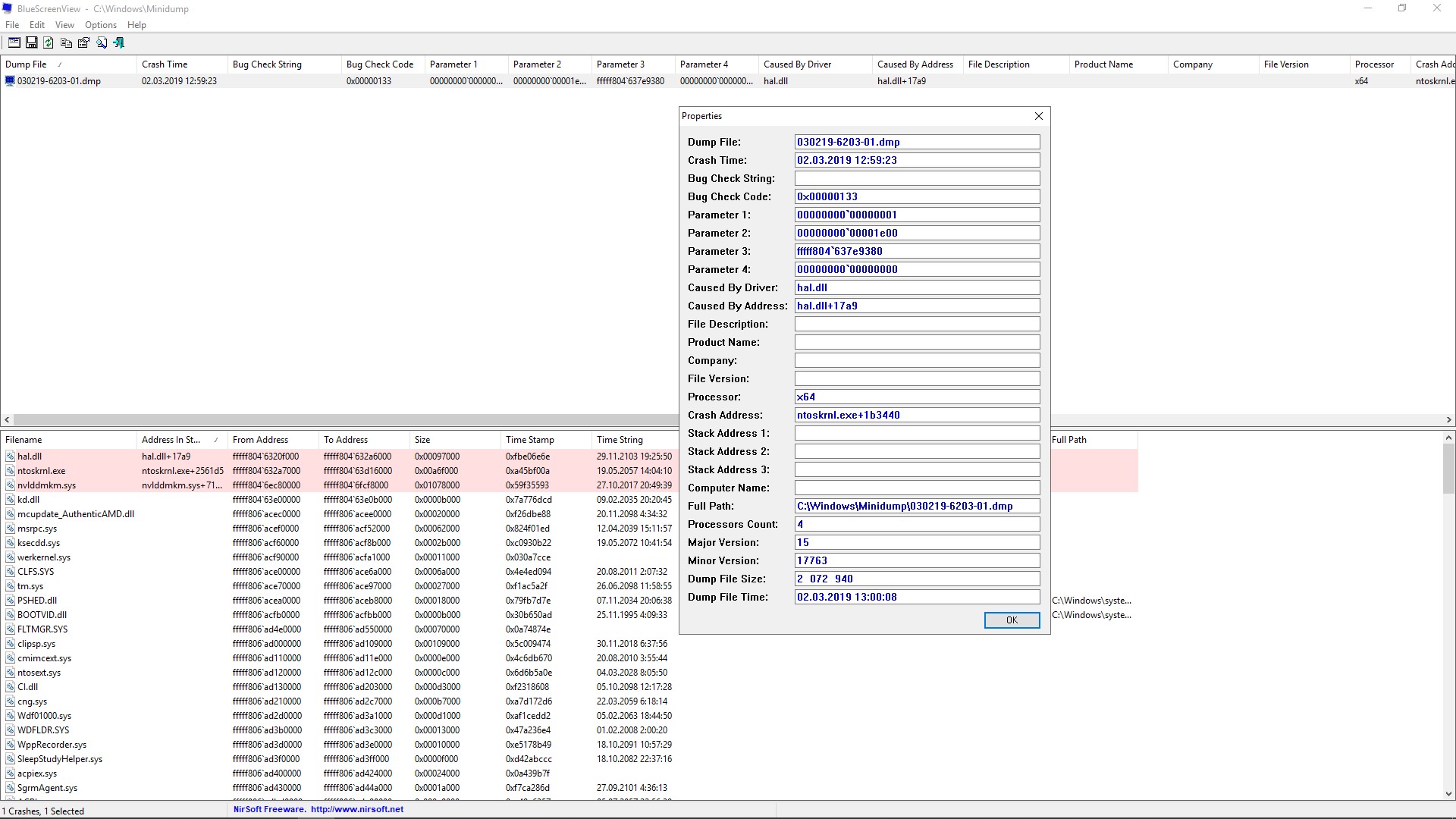Select the acpiex.sys row

pyautogui.click(x=569, y=773)
